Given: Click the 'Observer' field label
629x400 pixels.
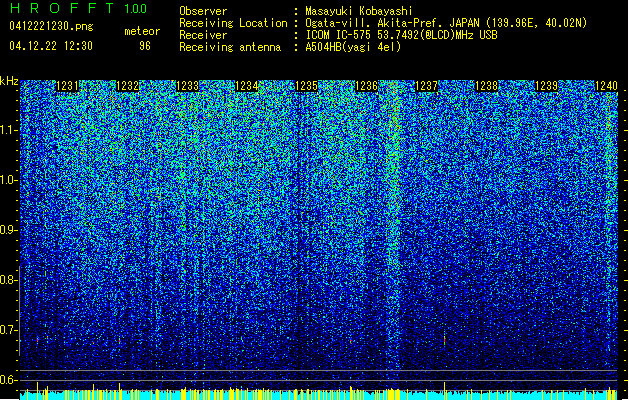Looking at the screenshot, I should [x=203, y=11].
